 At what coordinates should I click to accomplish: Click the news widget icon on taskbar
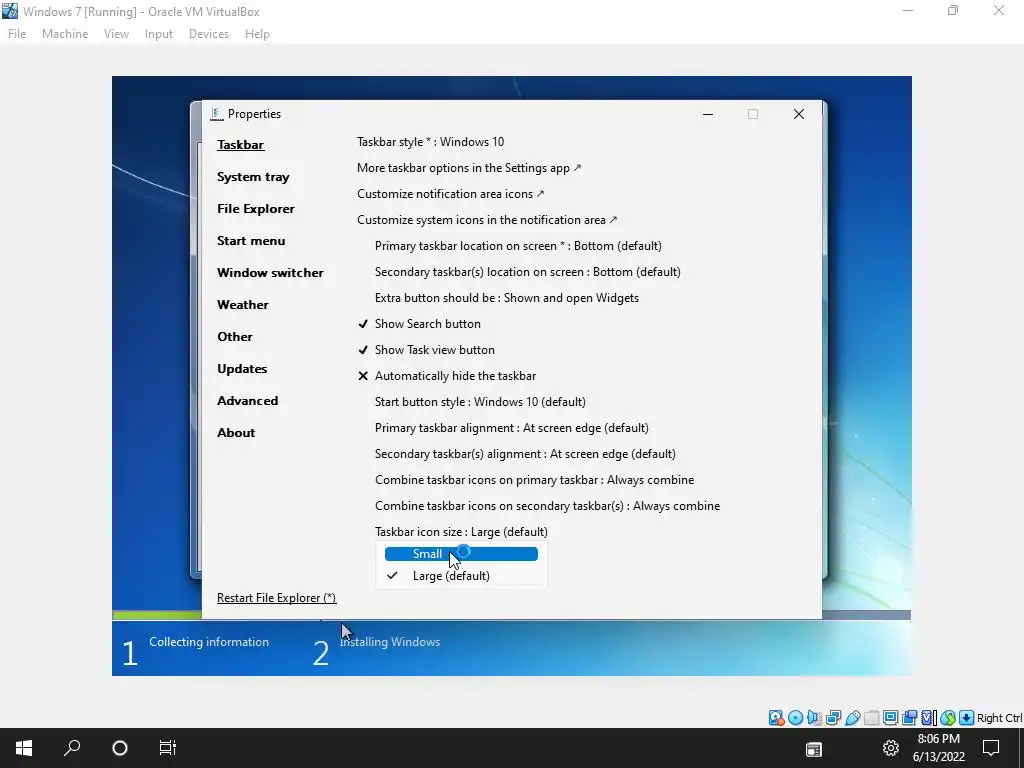click(x=814, y=749)
